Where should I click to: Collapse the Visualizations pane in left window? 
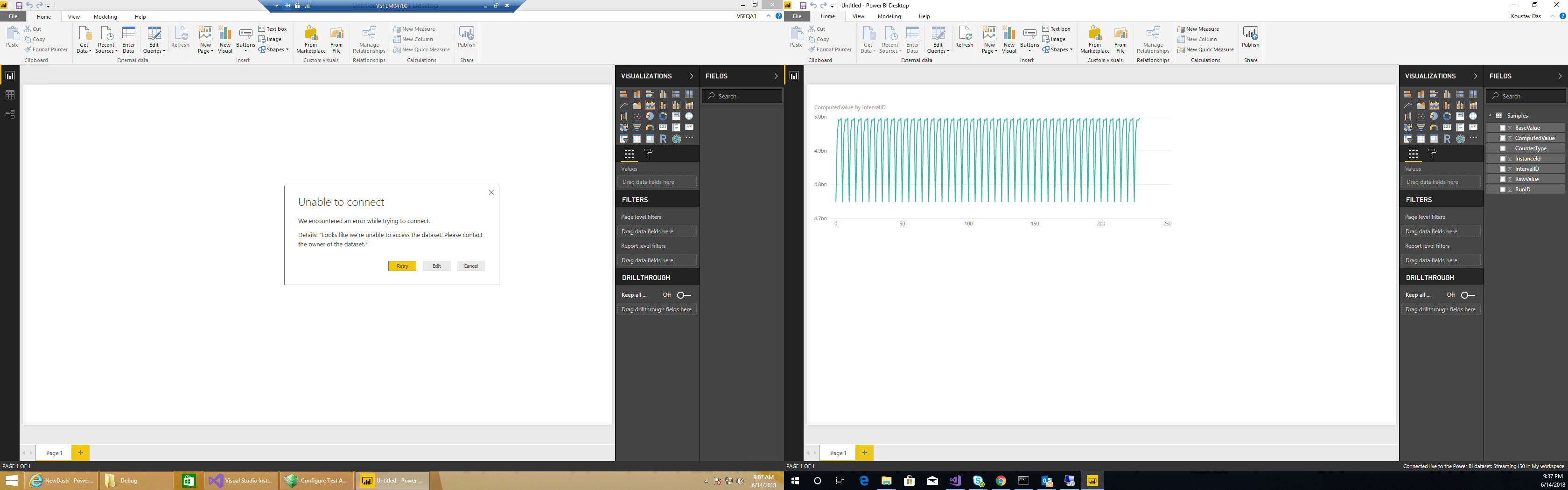pos(692,76)
